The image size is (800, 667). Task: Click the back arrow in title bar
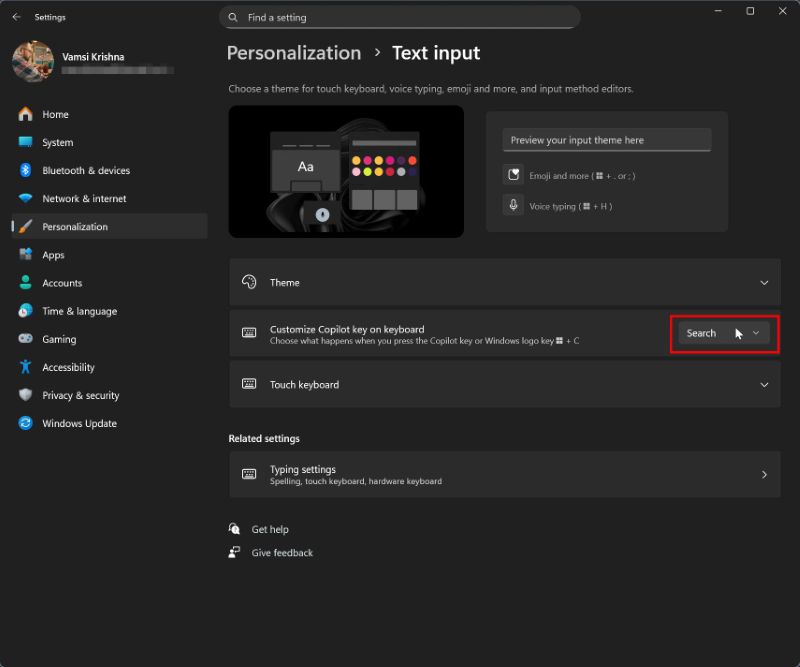coord(16,17)
